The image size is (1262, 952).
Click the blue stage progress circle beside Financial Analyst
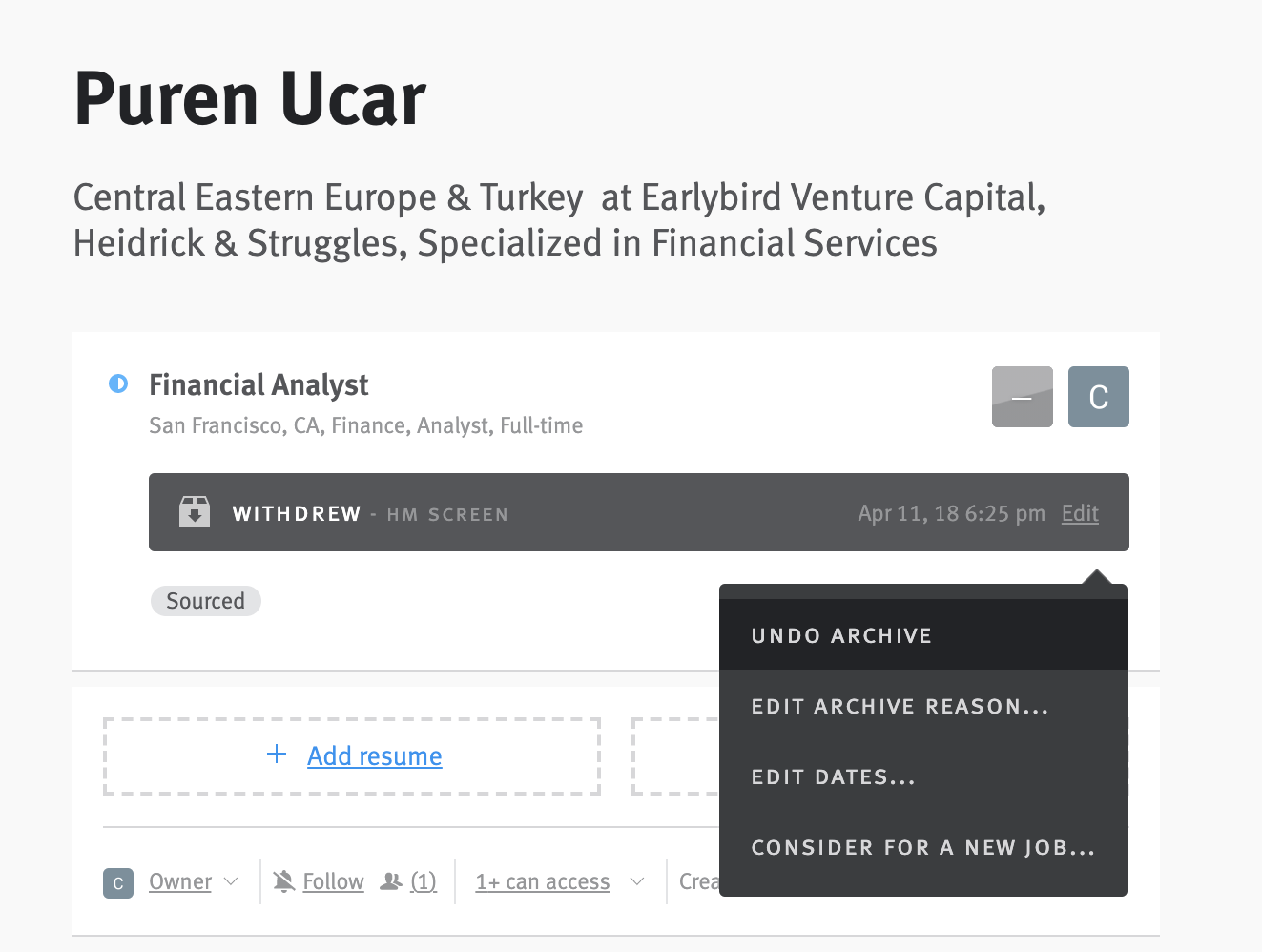pyautogui.click(x=118, y=383)
